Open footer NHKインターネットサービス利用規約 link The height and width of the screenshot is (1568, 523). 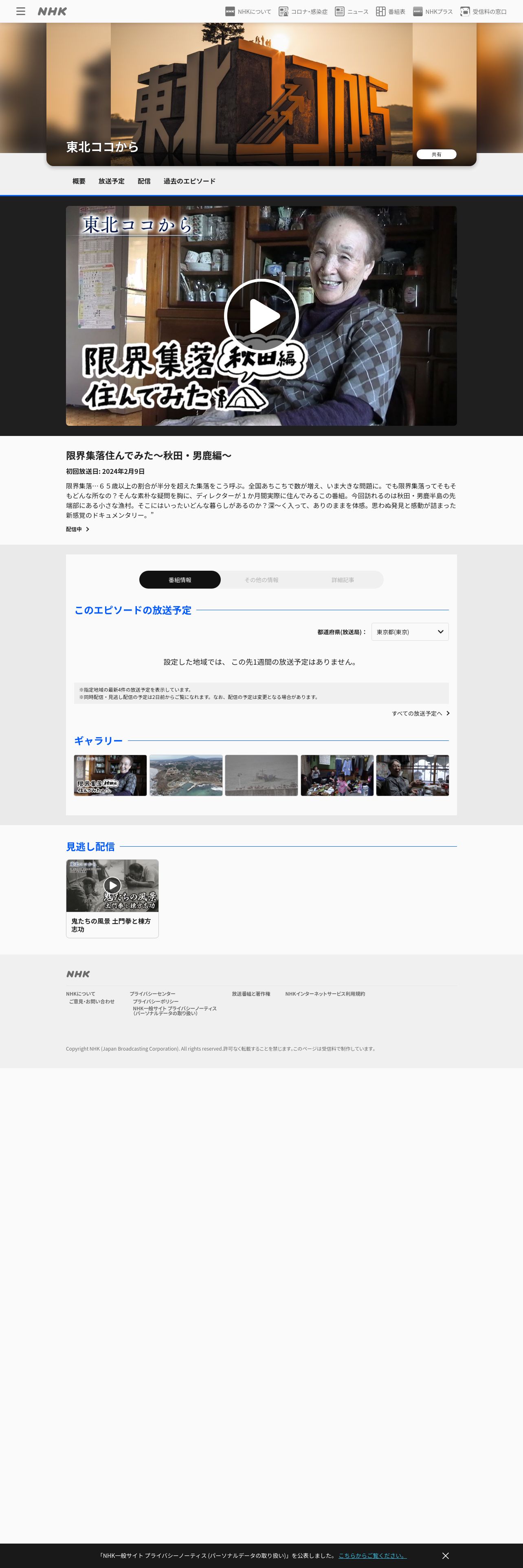325,994
